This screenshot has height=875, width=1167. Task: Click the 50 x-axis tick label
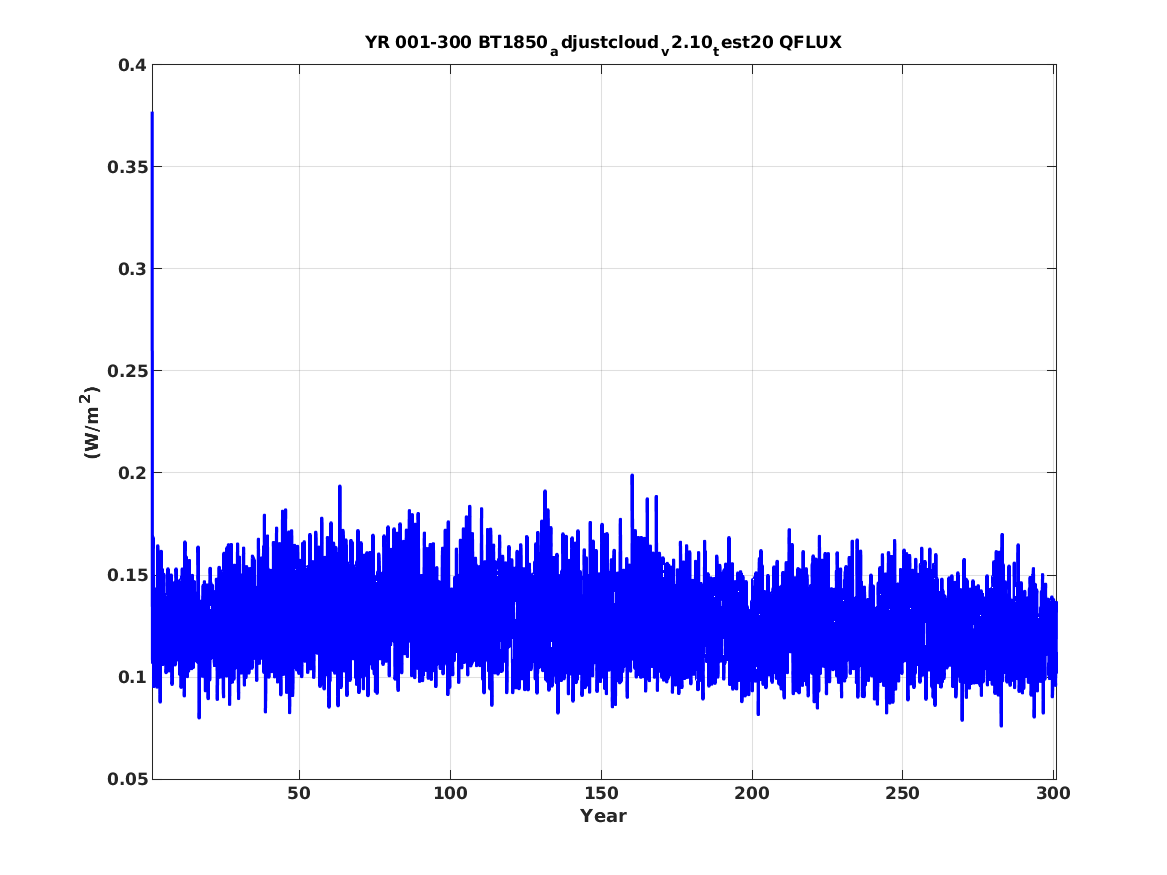coord(298,794)
